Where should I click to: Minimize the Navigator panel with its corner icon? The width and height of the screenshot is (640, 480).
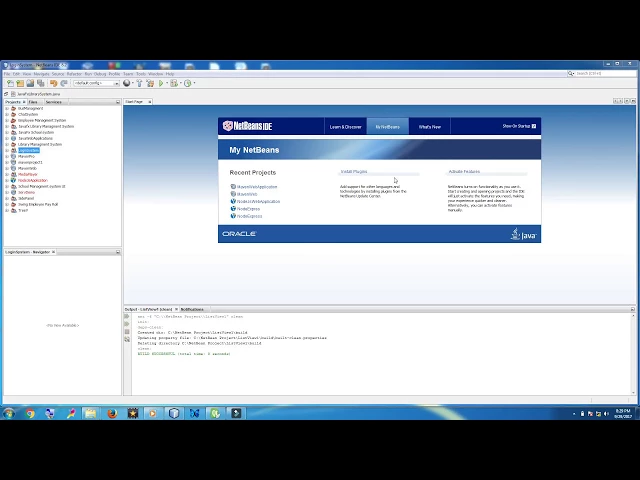point(118,252)
